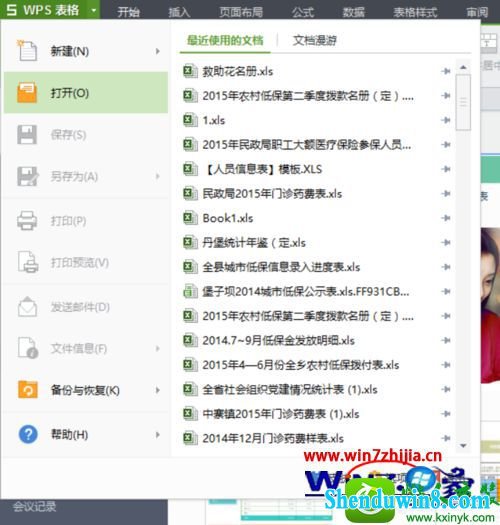Click the 帮助(H) question mark icon
Image resolution: width=500 pixels, height=525 pixels.
[x=28, y=434]
